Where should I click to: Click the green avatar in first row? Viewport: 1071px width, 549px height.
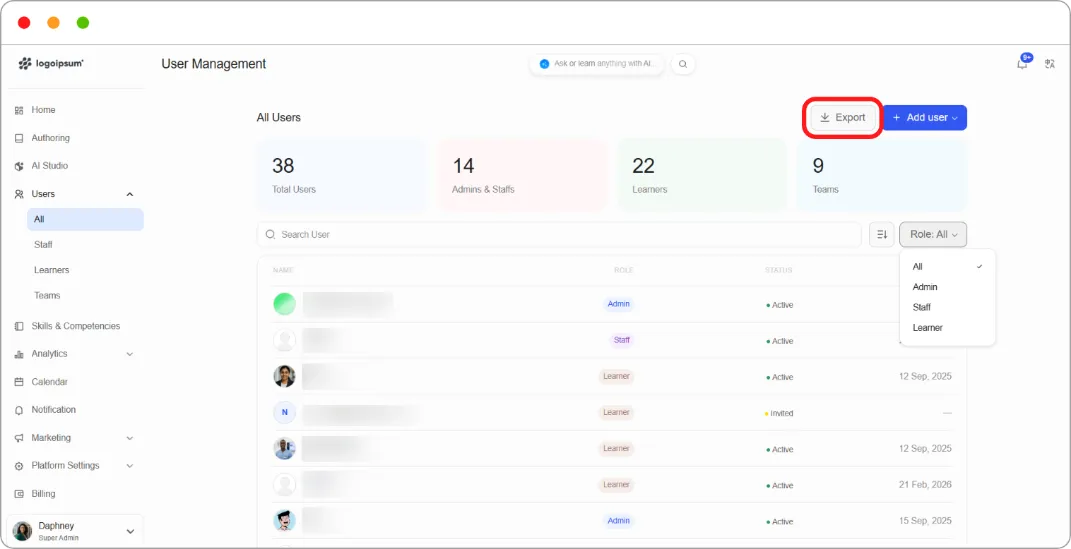pos(284,304)
